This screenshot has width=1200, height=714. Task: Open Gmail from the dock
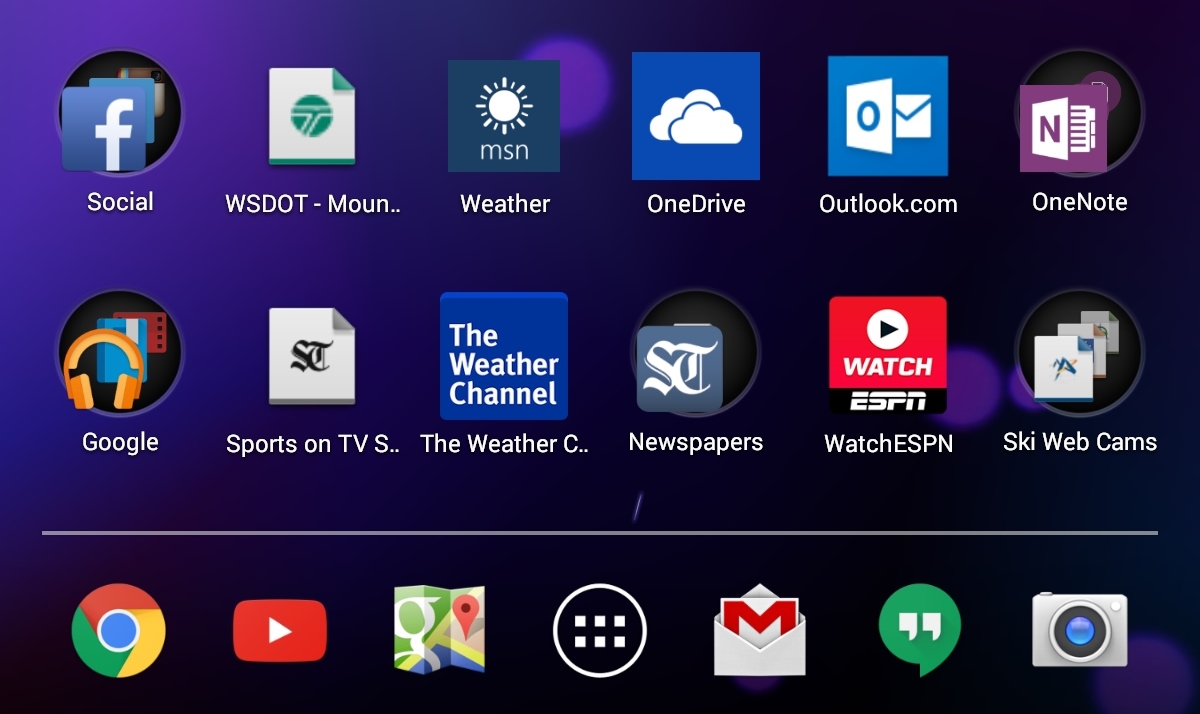pos(760,631)
